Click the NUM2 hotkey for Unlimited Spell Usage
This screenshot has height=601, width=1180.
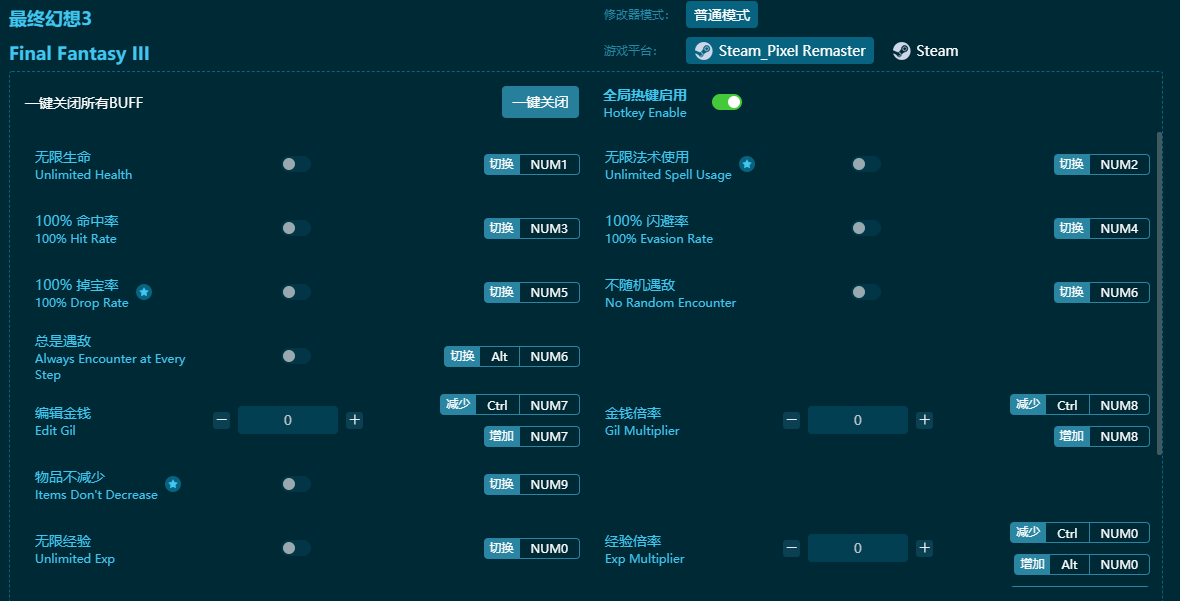(x=1118, y=164)
